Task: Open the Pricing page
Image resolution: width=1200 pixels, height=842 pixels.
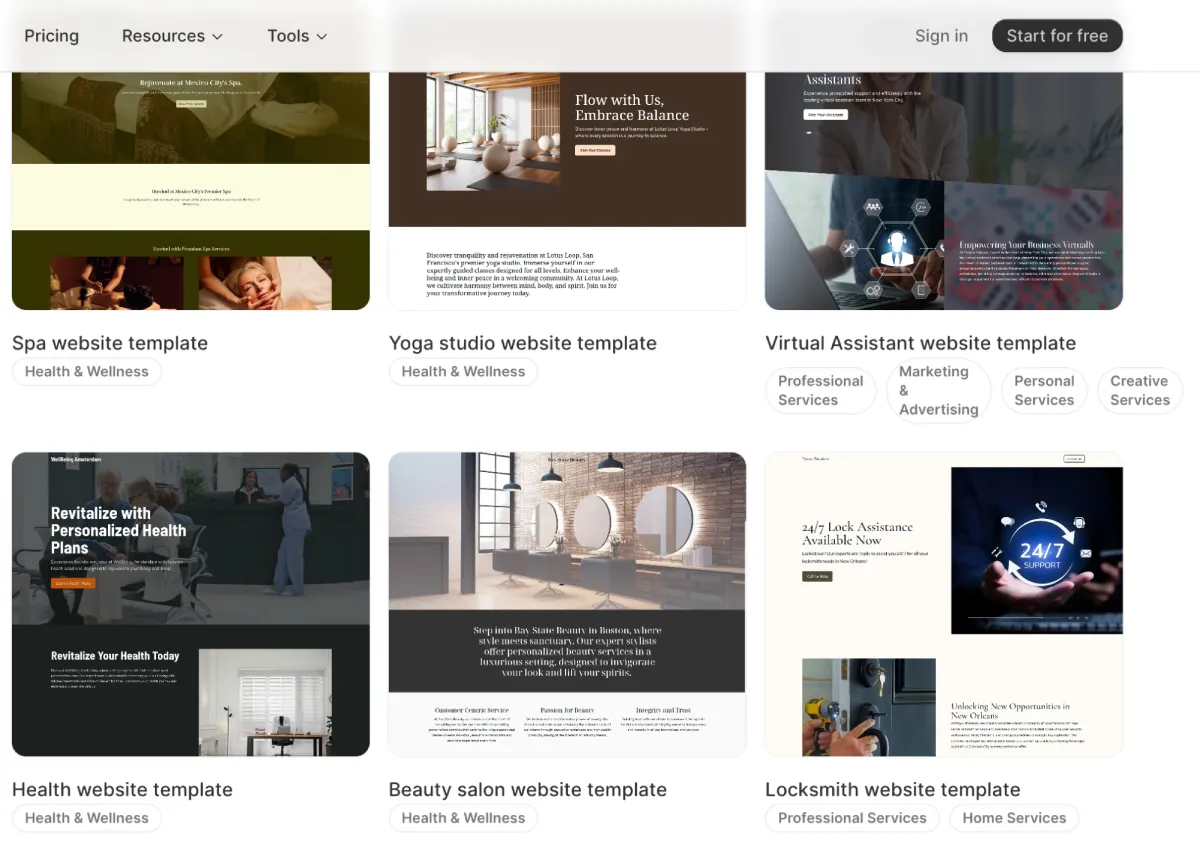Action: tap(51, 36)
